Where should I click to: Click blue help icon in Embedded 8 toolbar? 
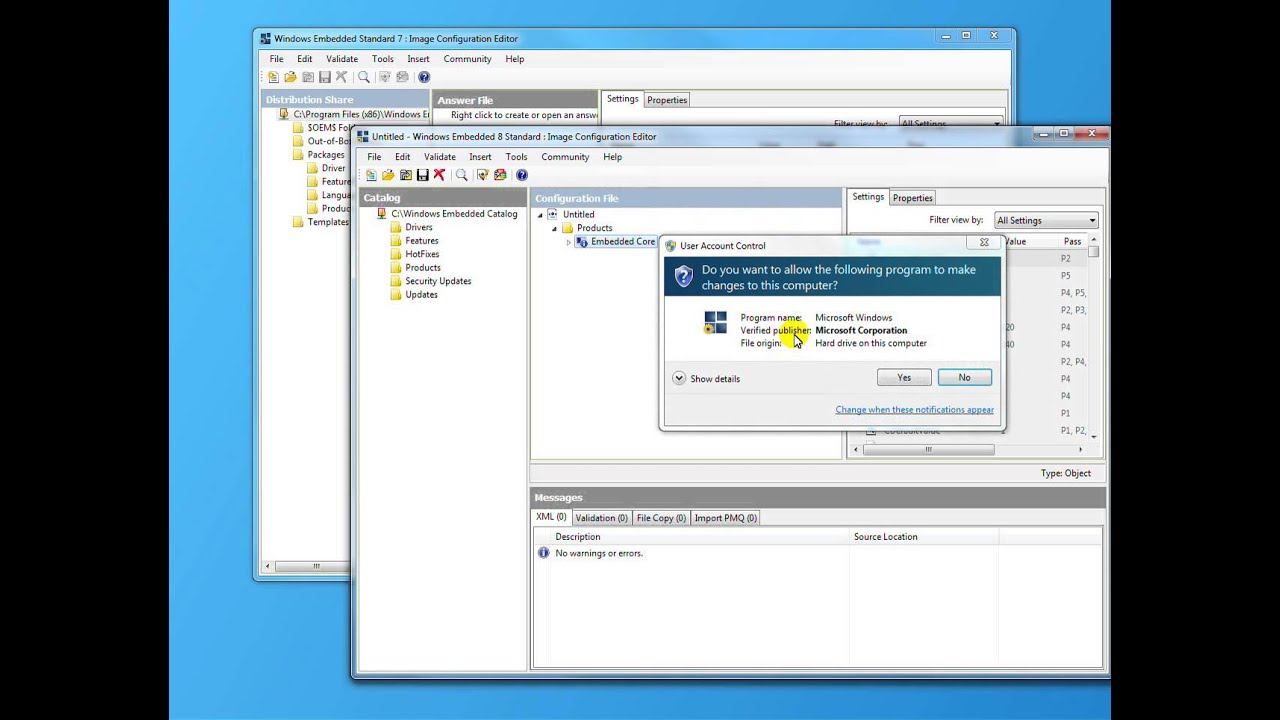522,175
